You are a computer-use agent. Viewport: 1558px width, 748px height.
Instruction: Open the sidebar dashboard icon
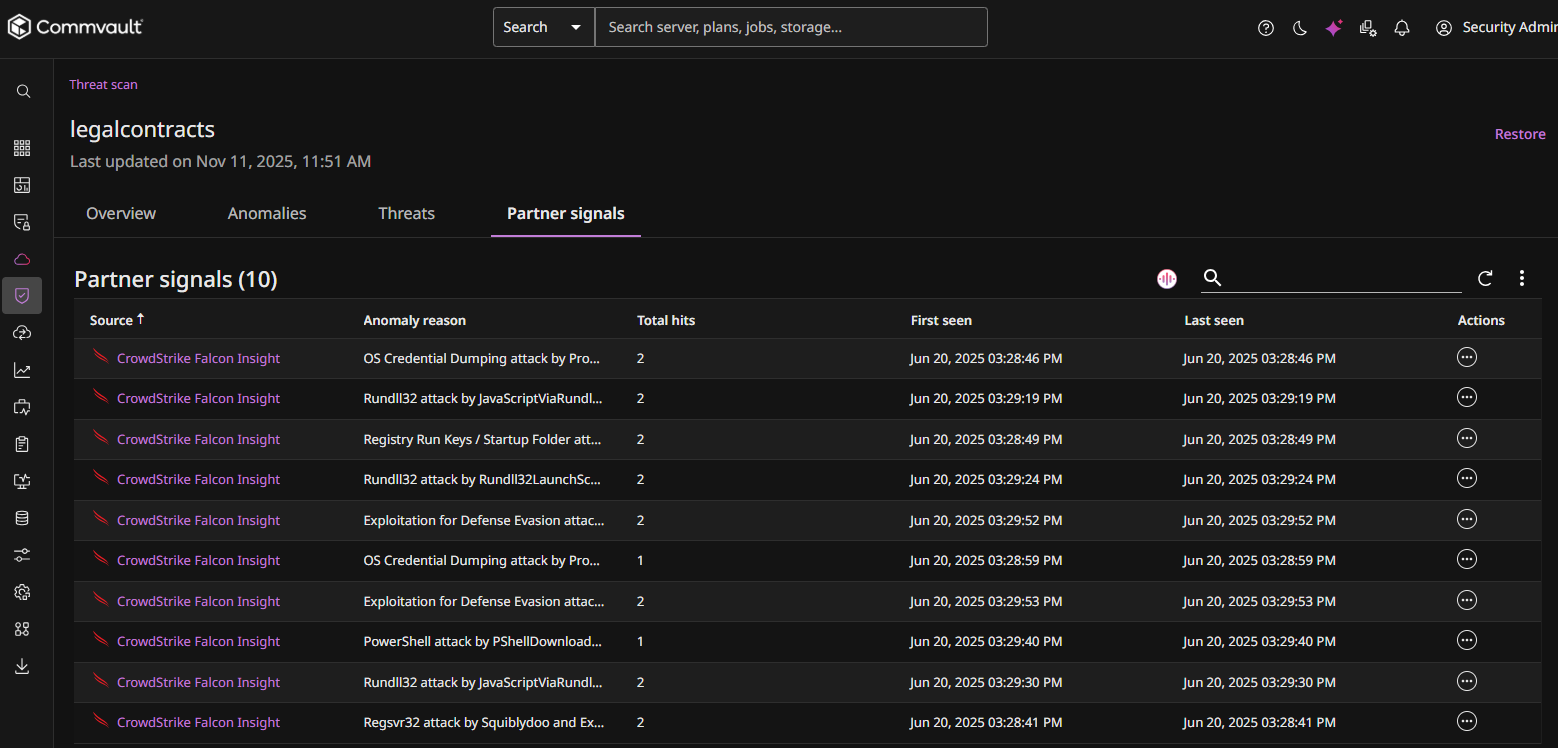pyautogui.click(x=22, y=185)
